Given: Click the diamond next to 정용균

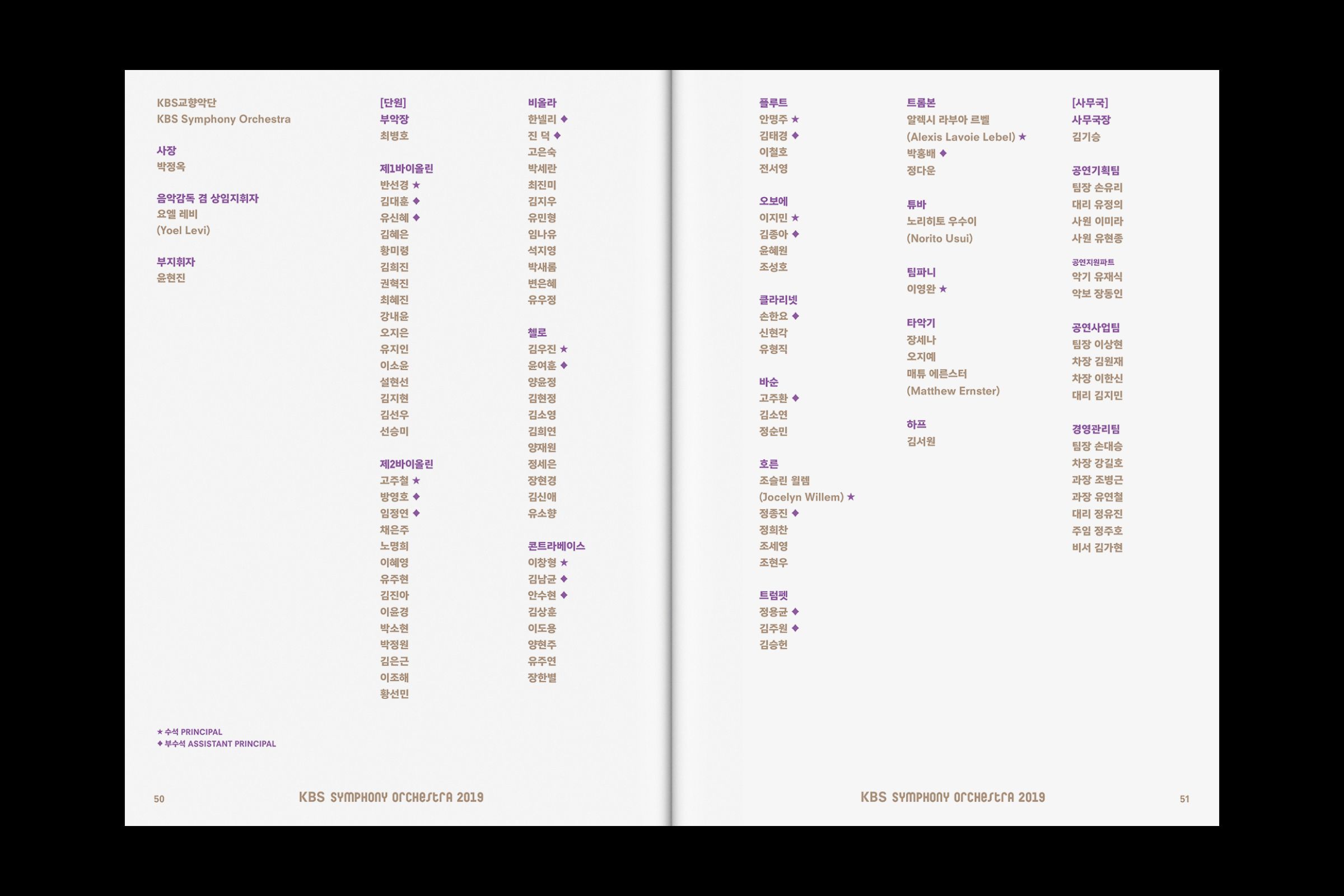Looking at the screenshot, I should click(795, 612).
